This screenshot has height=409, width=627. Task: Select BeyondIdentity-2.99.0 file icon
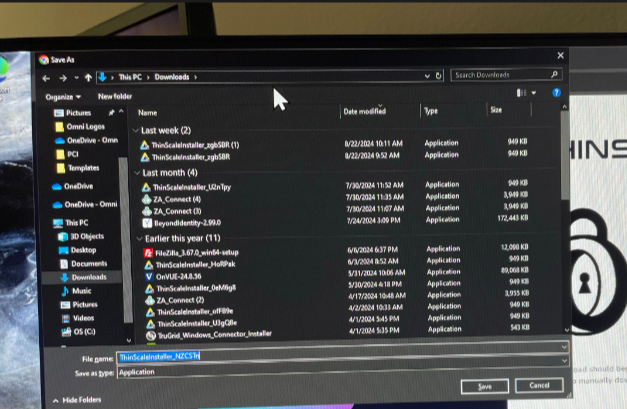pyautogui.click(x=148, y=223)
